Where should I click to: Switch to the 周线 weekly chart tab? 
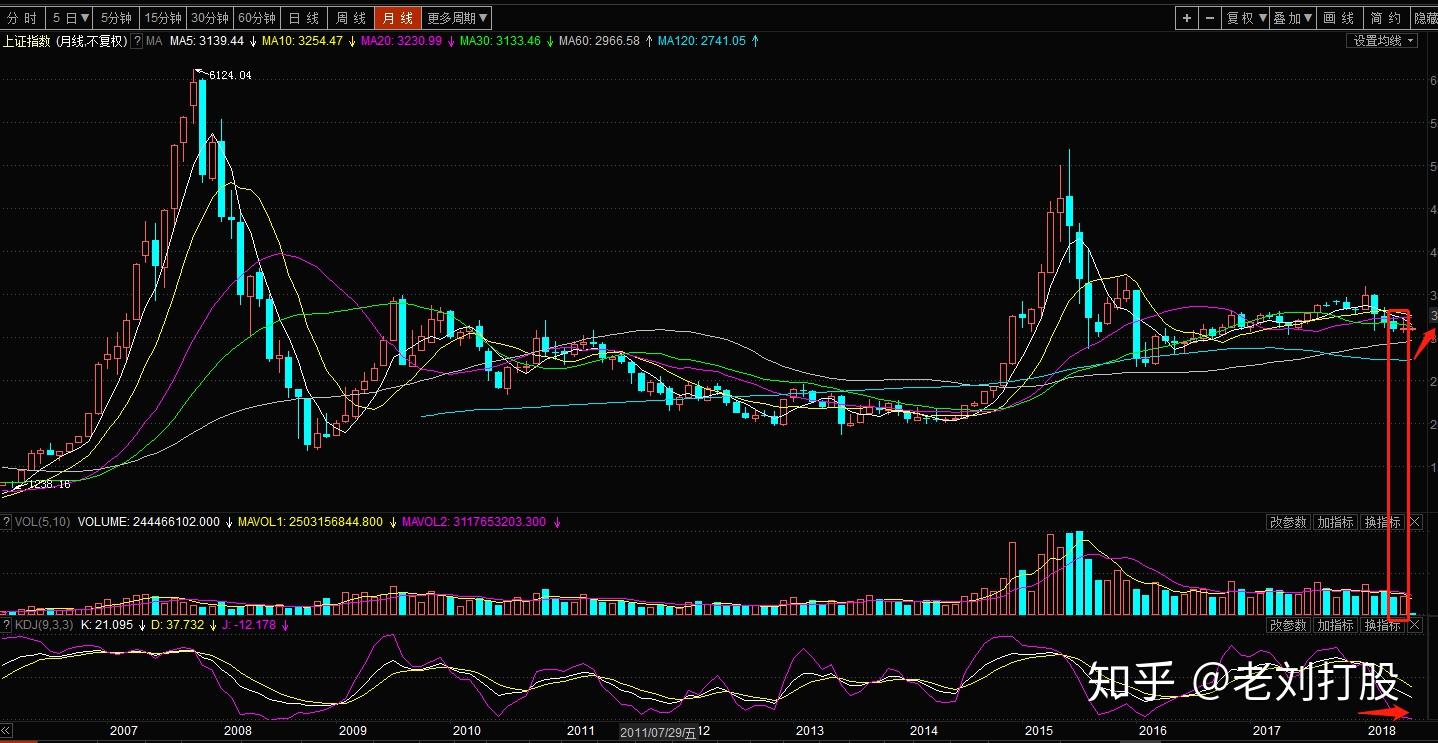(350, 18)
